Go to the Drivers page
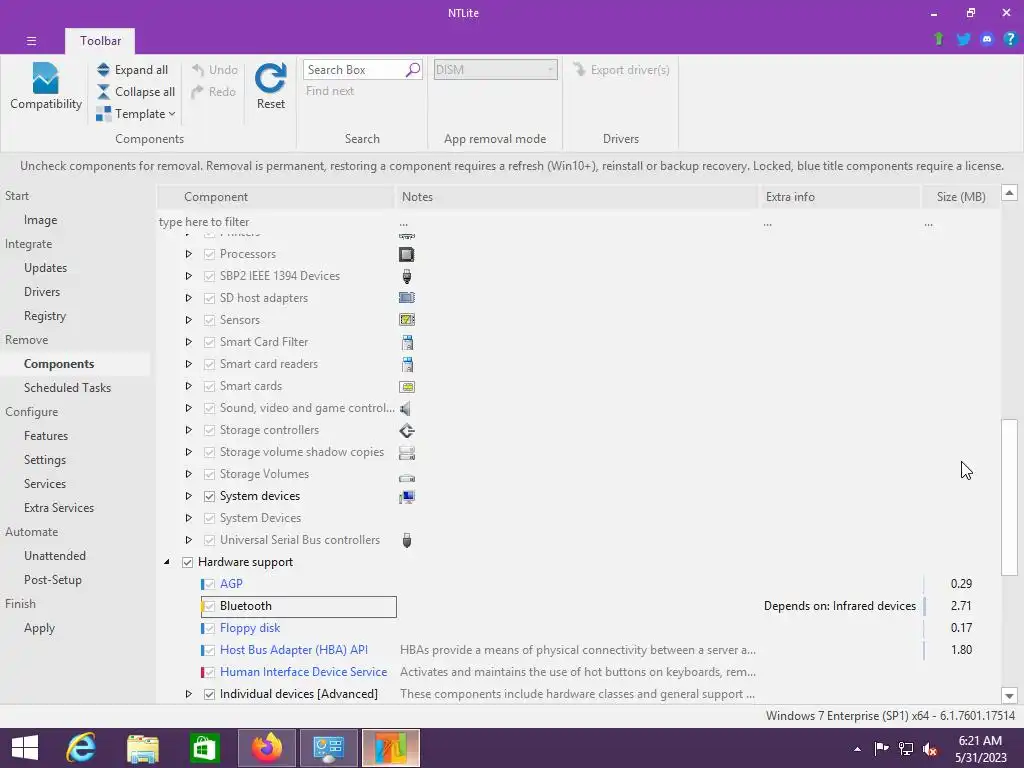Image resolution: width=1024 pixels, height=768 pixels. (42, 292)
